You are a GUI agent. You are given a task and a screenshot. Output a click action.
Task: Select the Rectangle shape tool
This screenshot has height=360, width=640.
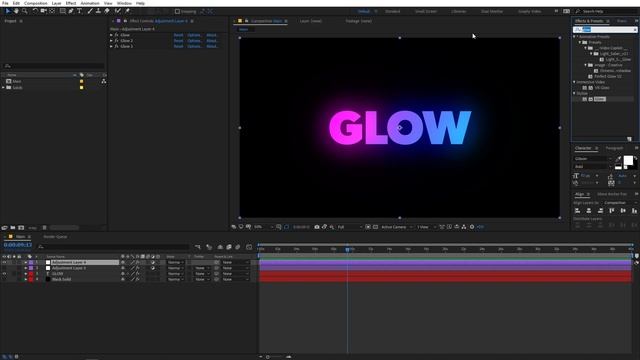[62, 11]
